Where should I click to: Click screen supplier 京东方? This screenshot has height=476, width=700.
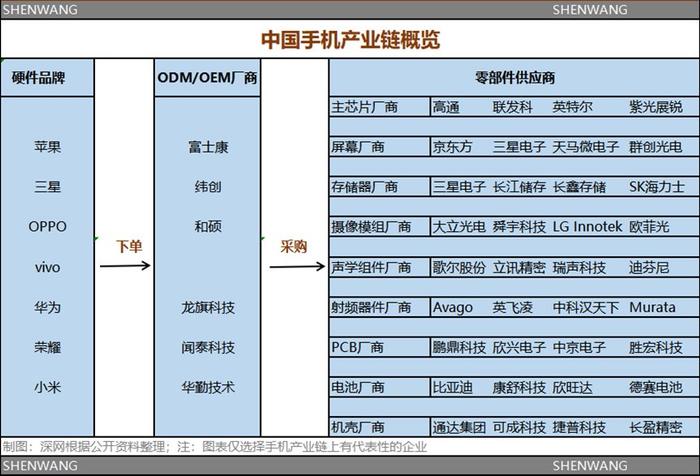452,147
